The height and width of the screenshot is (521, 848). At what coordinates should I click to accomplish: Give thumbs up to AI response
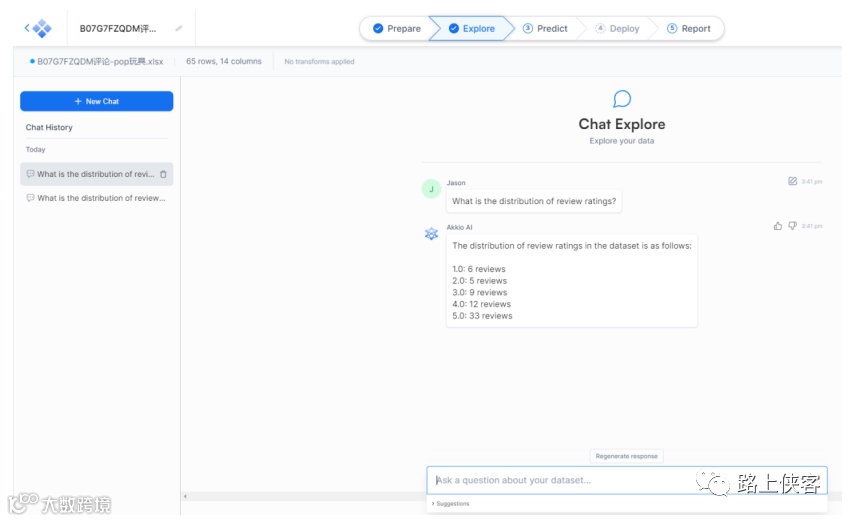778,226
